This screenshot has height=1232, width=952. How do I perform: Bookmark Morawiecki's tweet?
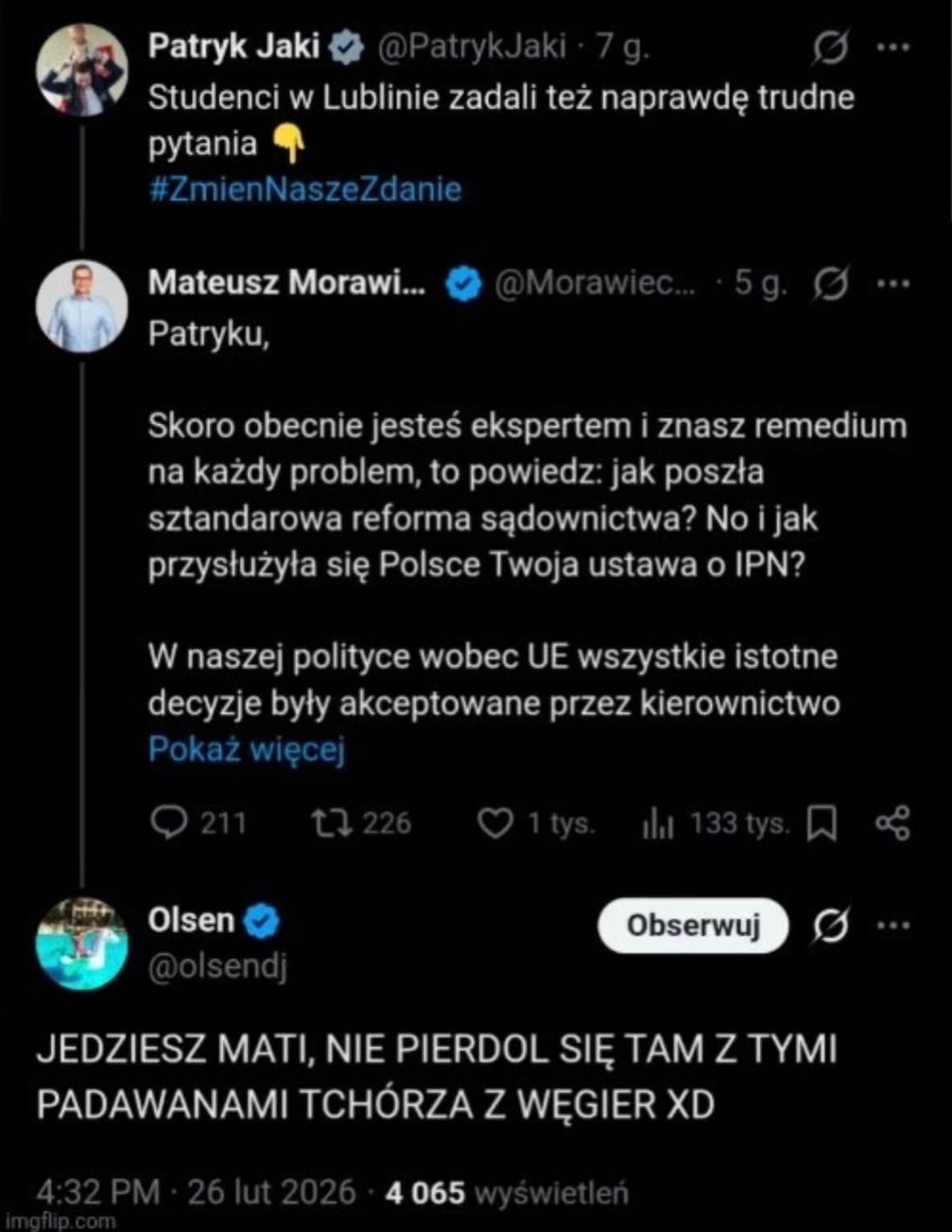tap(822, 823)
